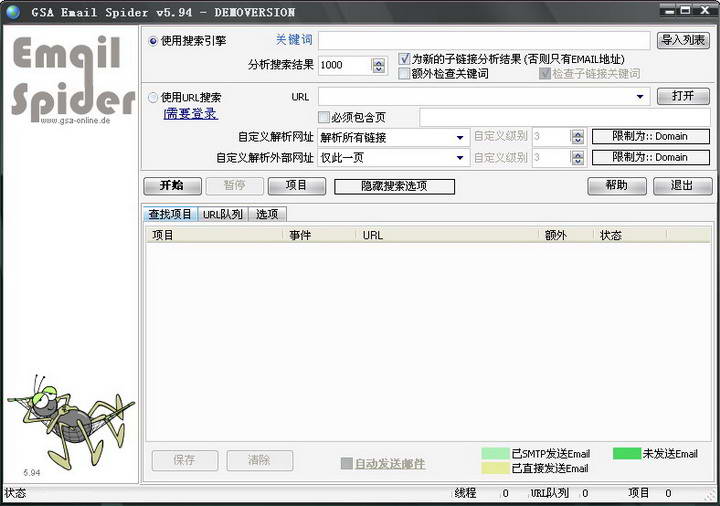This screenshot has width=720, height=506.
Task: Maximize the GSA Email Spider window
Action: pyautogui.click(x=686, y=10)
